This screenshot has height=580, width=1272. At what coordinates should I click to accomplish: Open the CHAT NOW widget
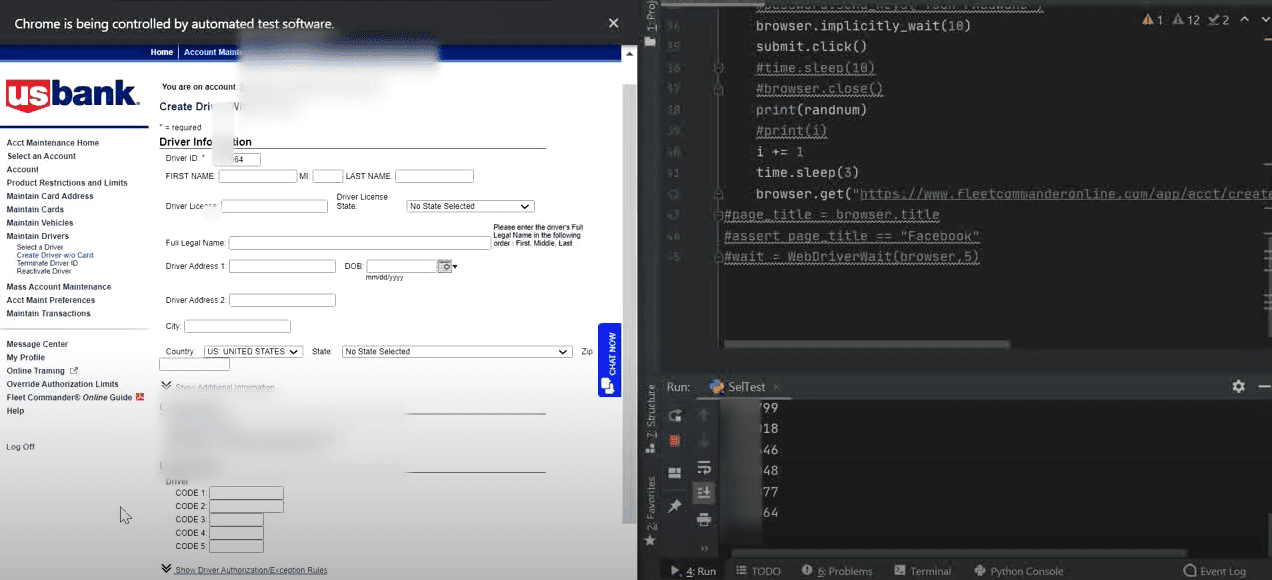(x=609, y=360)
